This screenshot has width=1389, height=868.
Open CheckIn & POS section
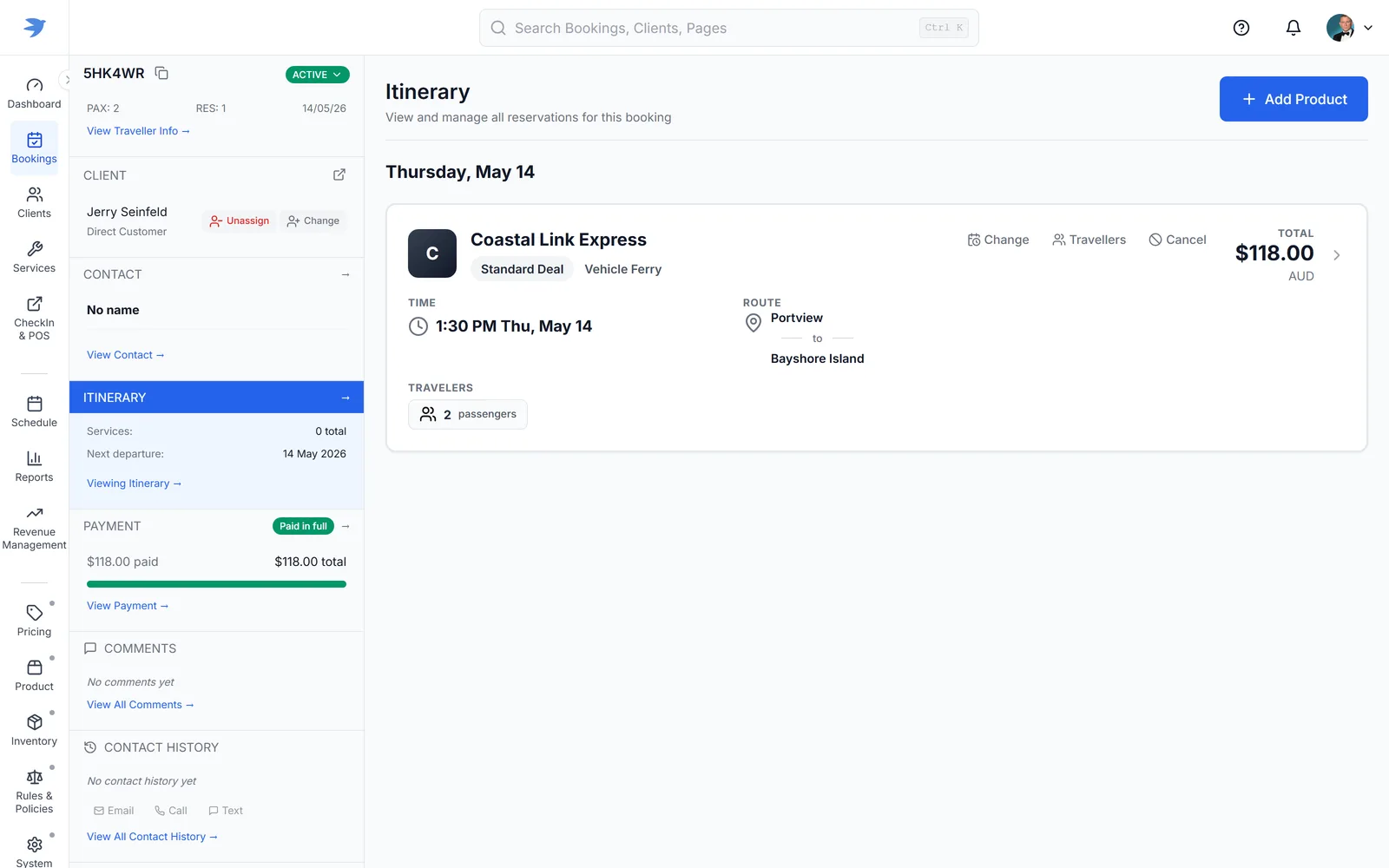34,318
